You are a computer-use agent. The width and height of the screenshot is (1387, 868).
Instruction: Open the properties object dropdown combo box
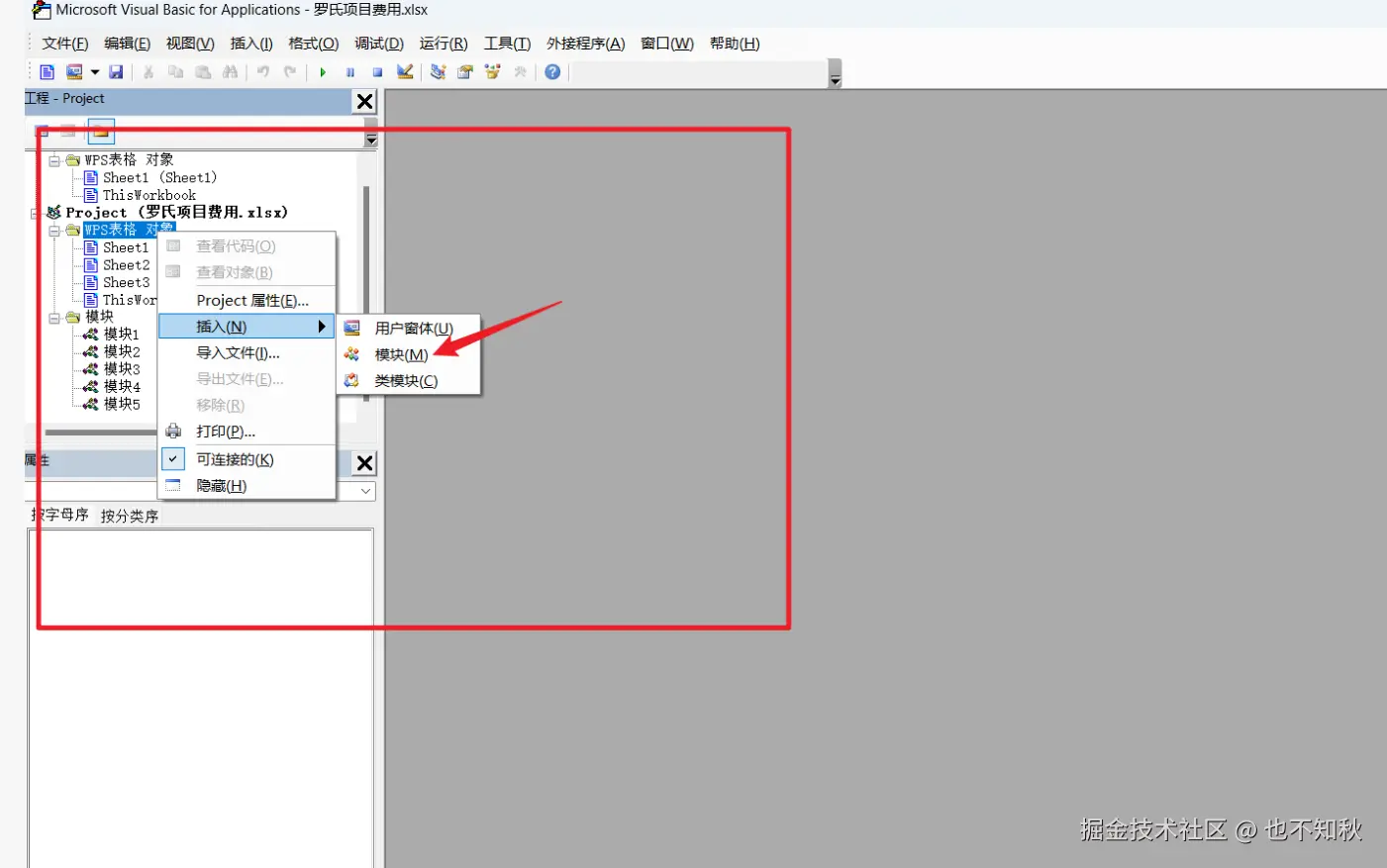coord(365,491)
